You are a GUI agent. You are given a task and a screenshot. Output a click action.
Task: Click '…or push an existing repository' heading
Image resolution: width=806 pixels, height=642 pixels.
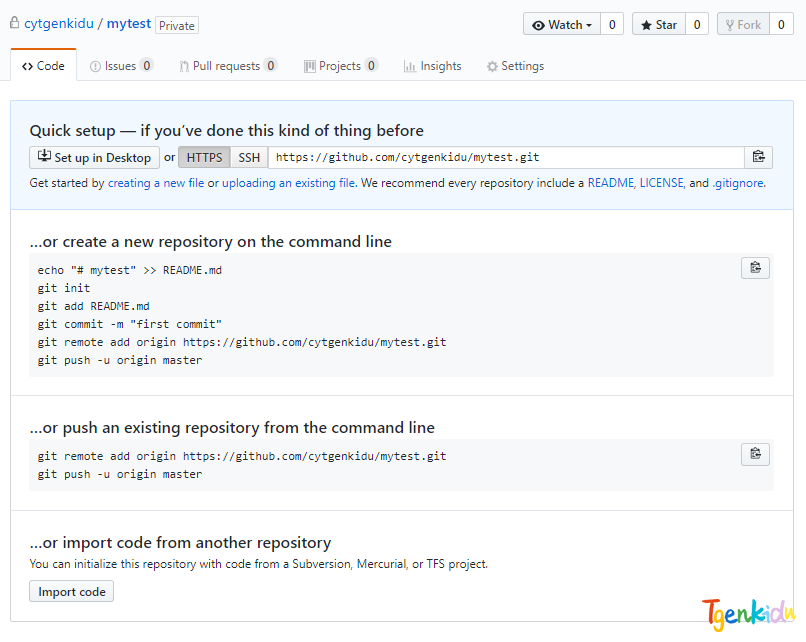(x=232, y=428)
